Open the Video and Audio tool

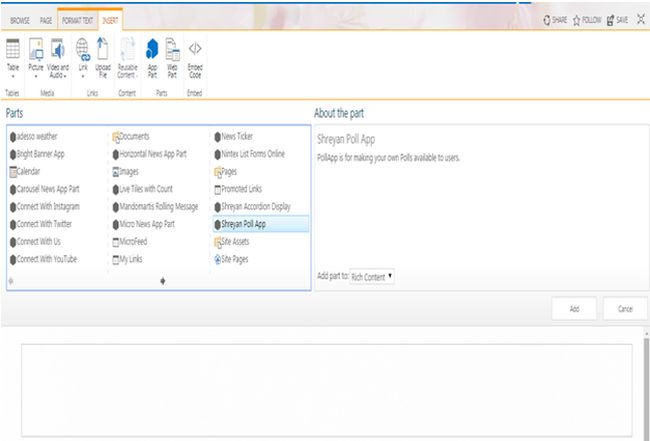pos(58,58)
